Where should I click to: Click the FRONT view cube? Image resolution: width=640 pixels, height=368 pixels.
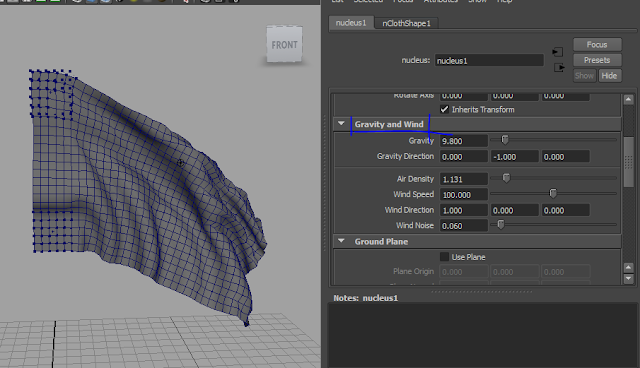(284, 44)
